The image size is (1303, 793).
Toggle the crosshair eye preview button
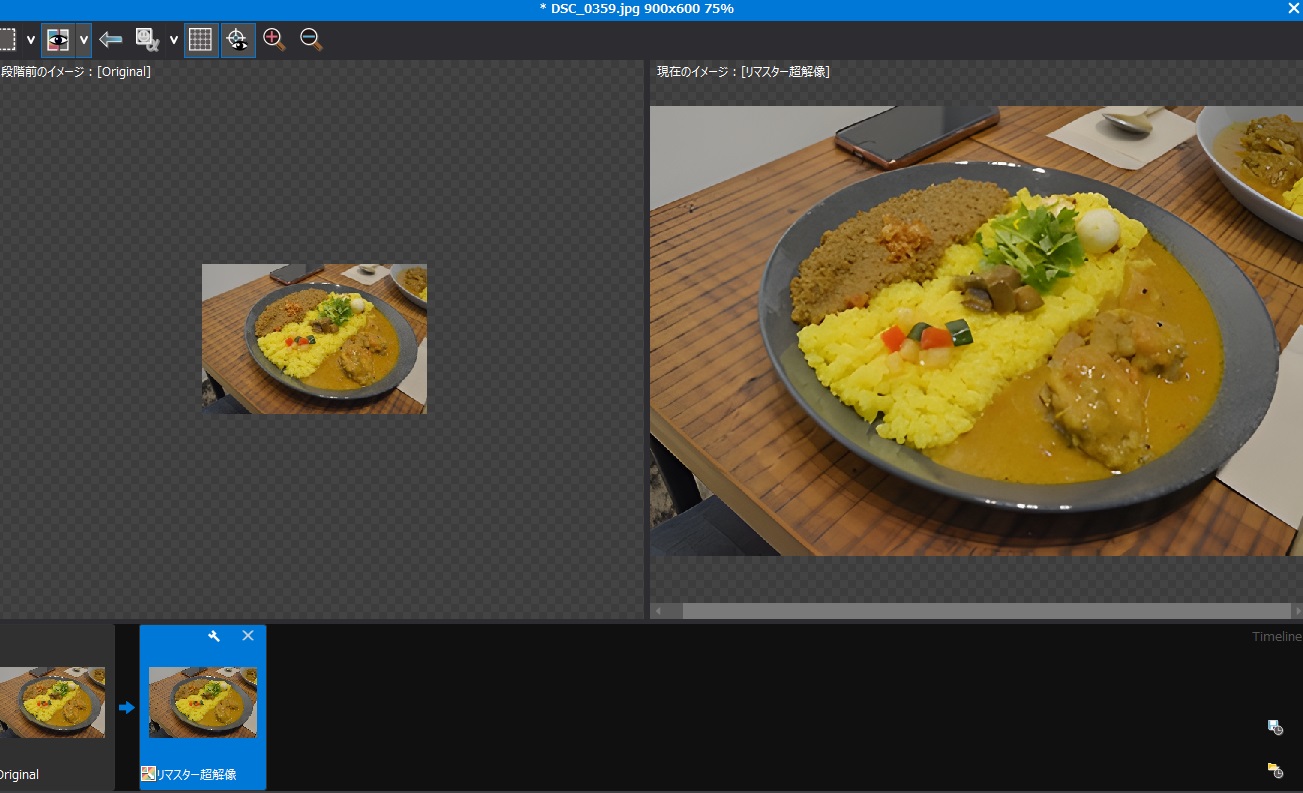coord(237,40)
